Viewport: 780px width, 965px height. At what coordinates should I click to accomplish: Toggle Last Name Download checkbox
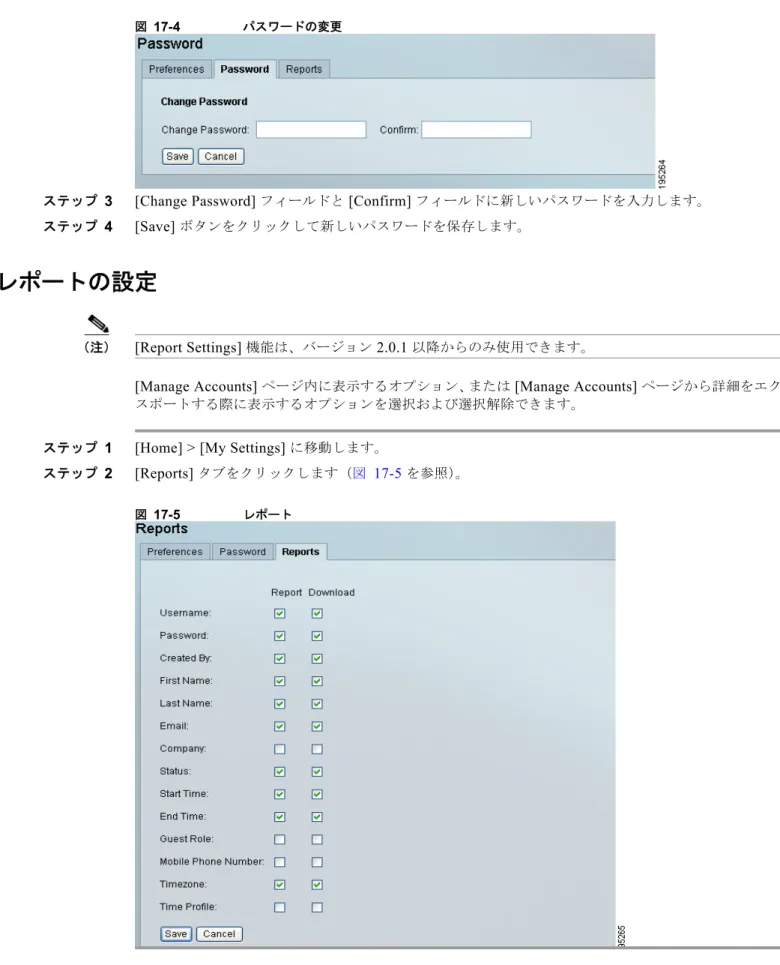click(317, 703)
